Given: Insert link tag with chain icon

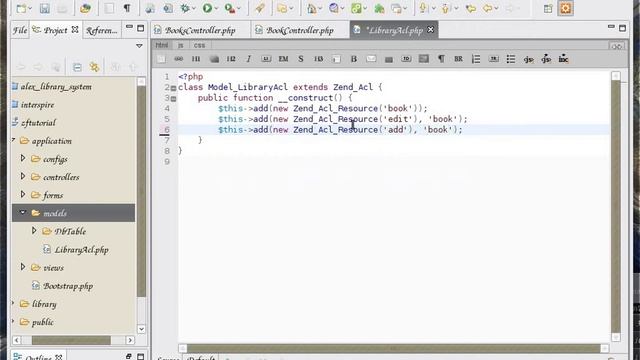Looking at the screenshot, I should pos(178,59).
